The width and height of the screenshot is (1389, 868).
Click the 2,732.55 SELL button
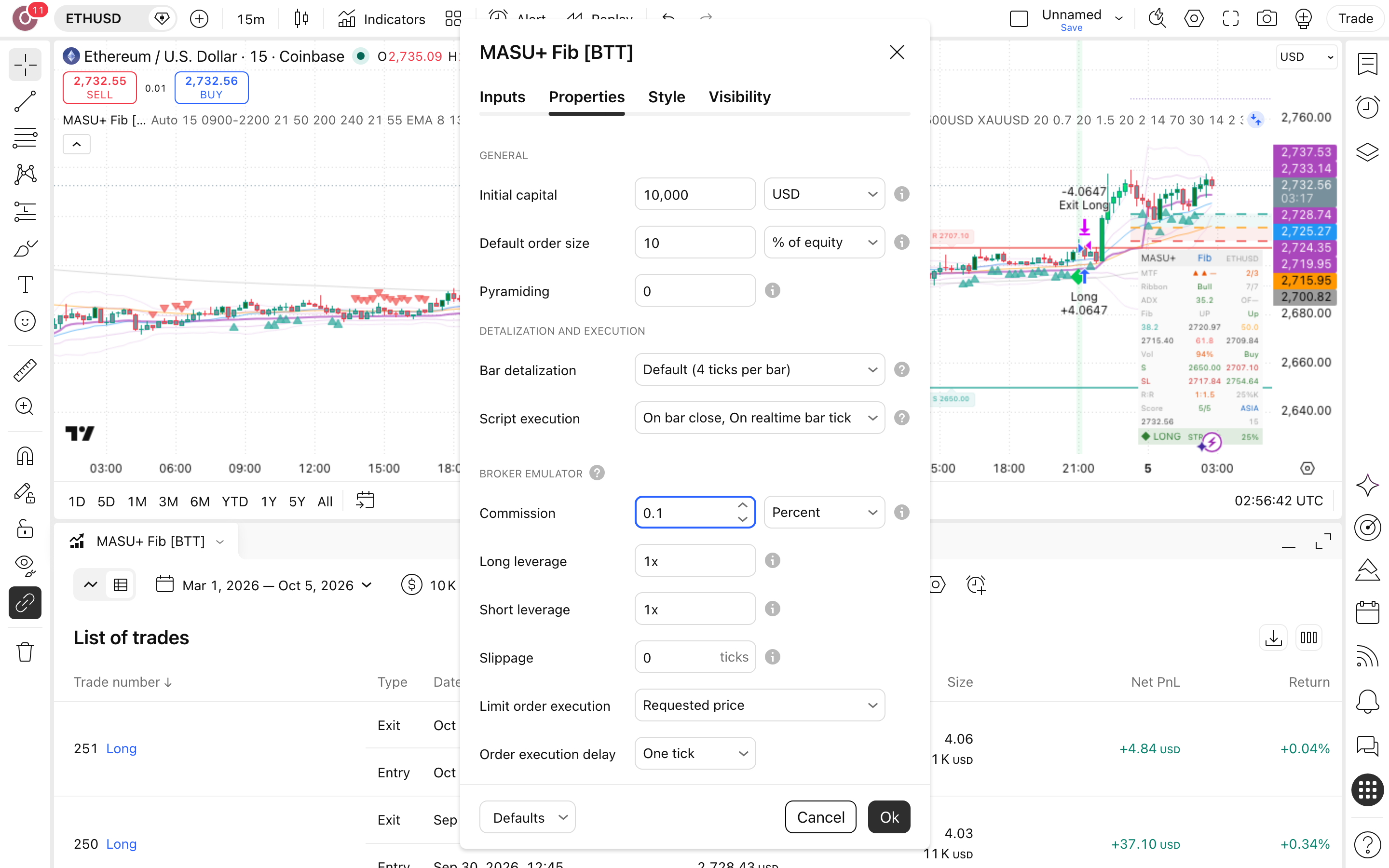(100, 87)
